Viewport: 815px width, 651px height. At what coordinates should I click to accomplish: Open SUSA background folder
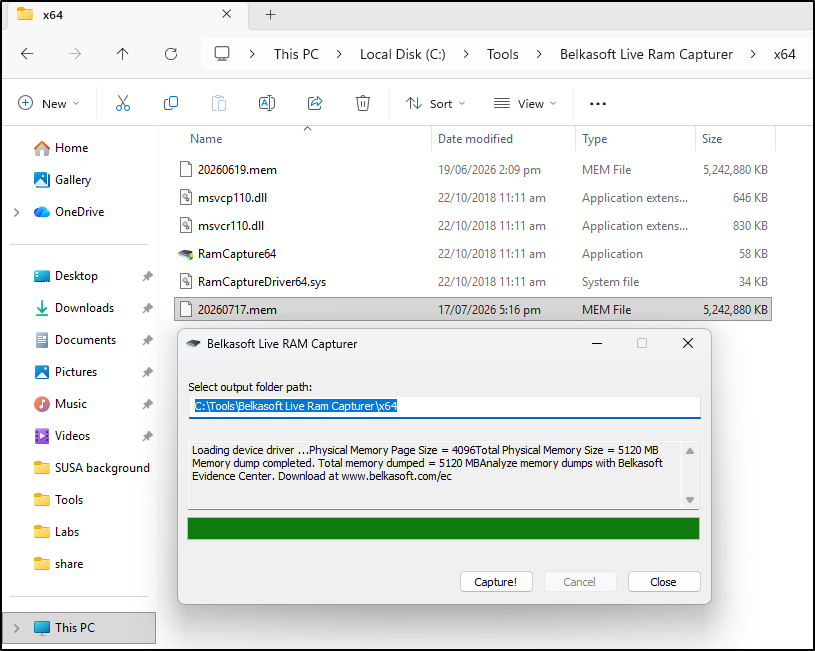point(91,468)
